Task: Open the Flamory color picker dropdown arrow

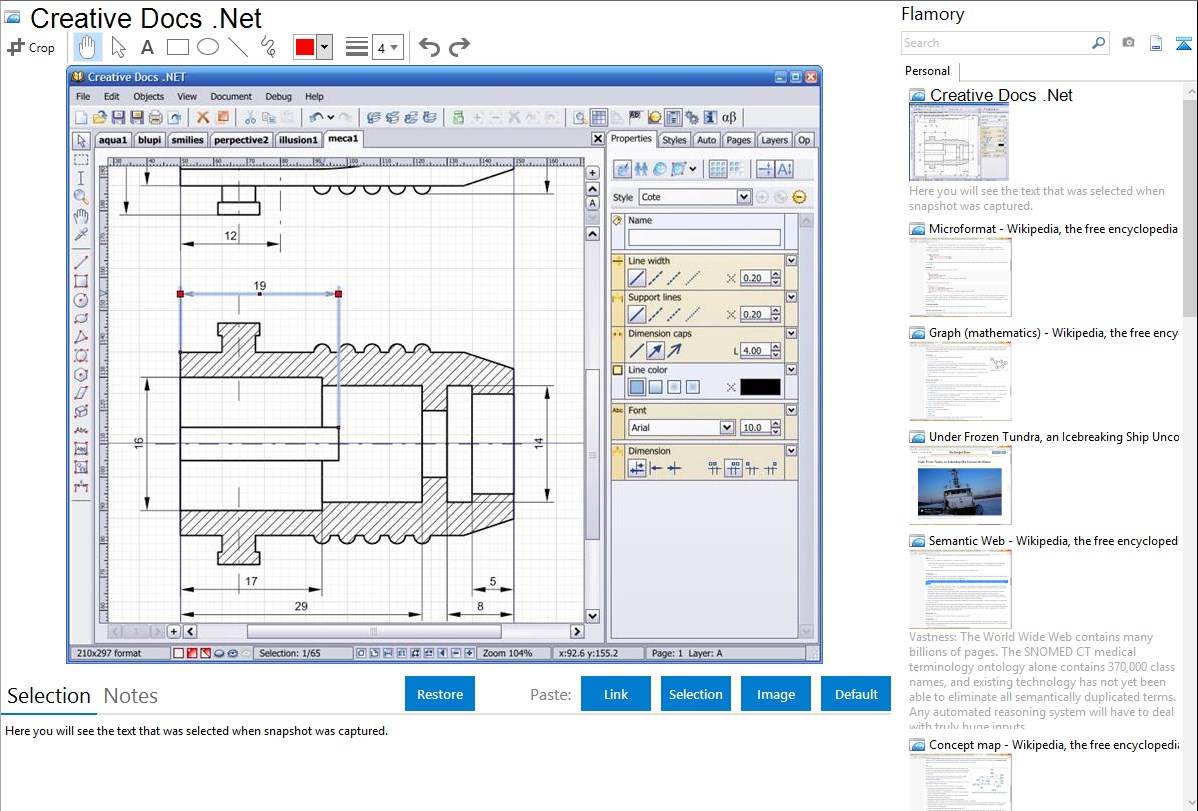Action: point(325,47)
